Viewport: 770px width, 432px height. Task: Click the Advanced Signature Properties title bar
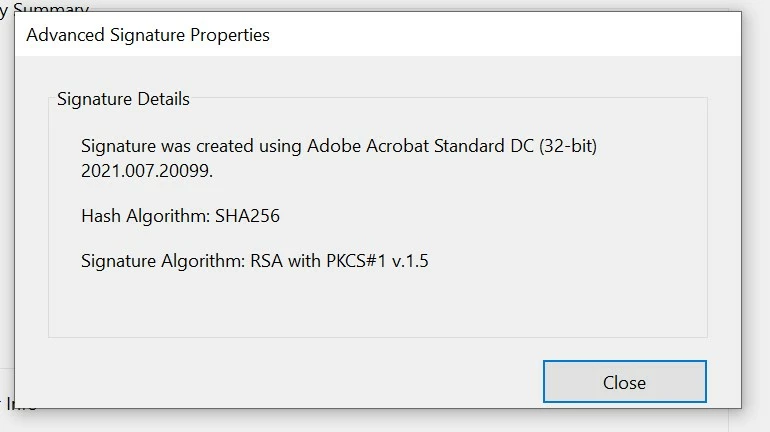point(378,34)
